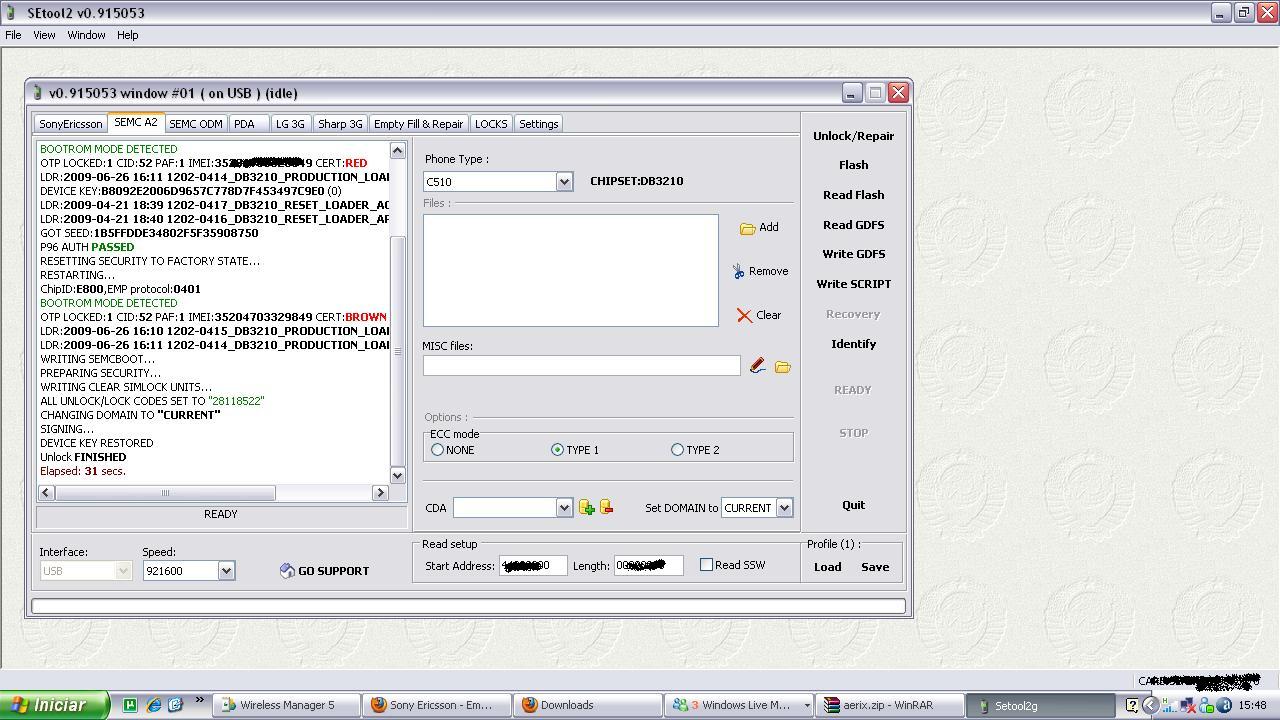Expand hidden system tray icons arrow
The width and height of the screenshot is (1280, 720).
pyautogui.click(x=1150, y=705)
